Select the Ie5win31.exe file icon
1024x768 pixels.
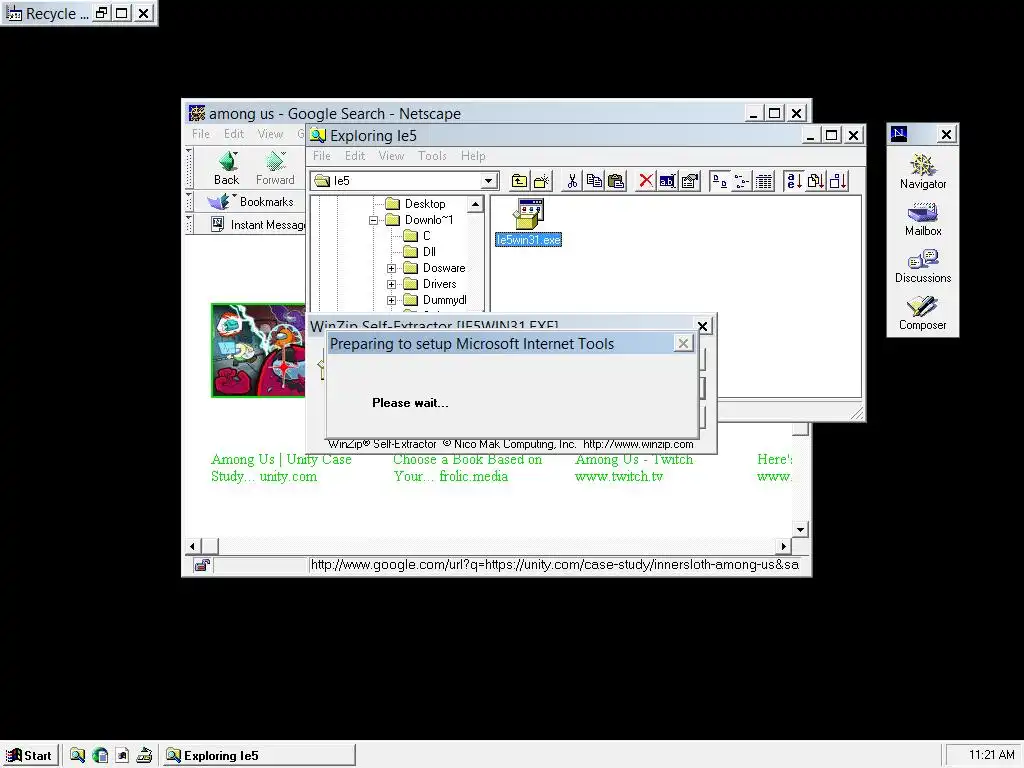(528, 223)
